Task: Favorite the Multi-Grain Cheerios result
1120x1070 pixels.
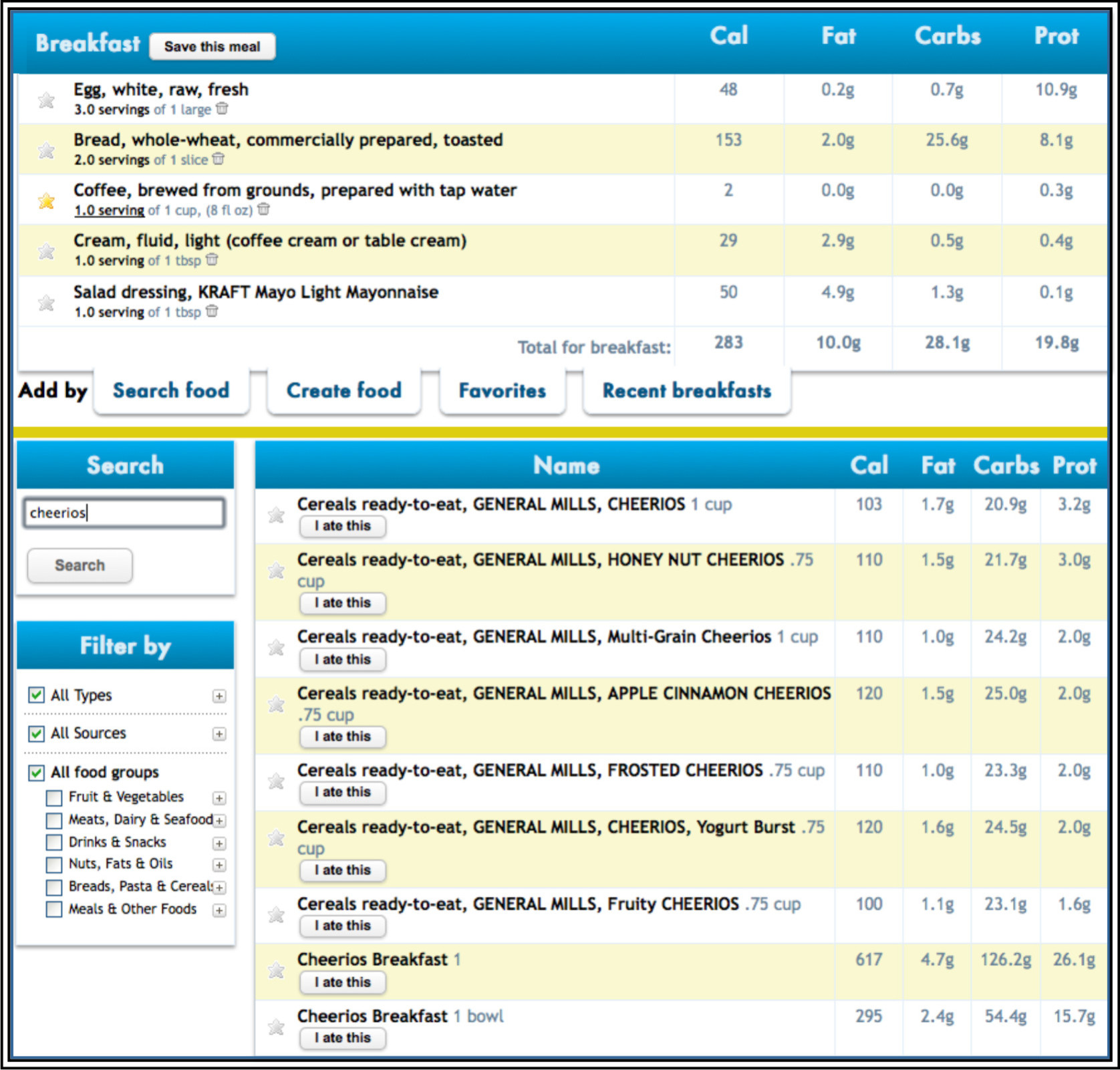Action: point(276,648)
